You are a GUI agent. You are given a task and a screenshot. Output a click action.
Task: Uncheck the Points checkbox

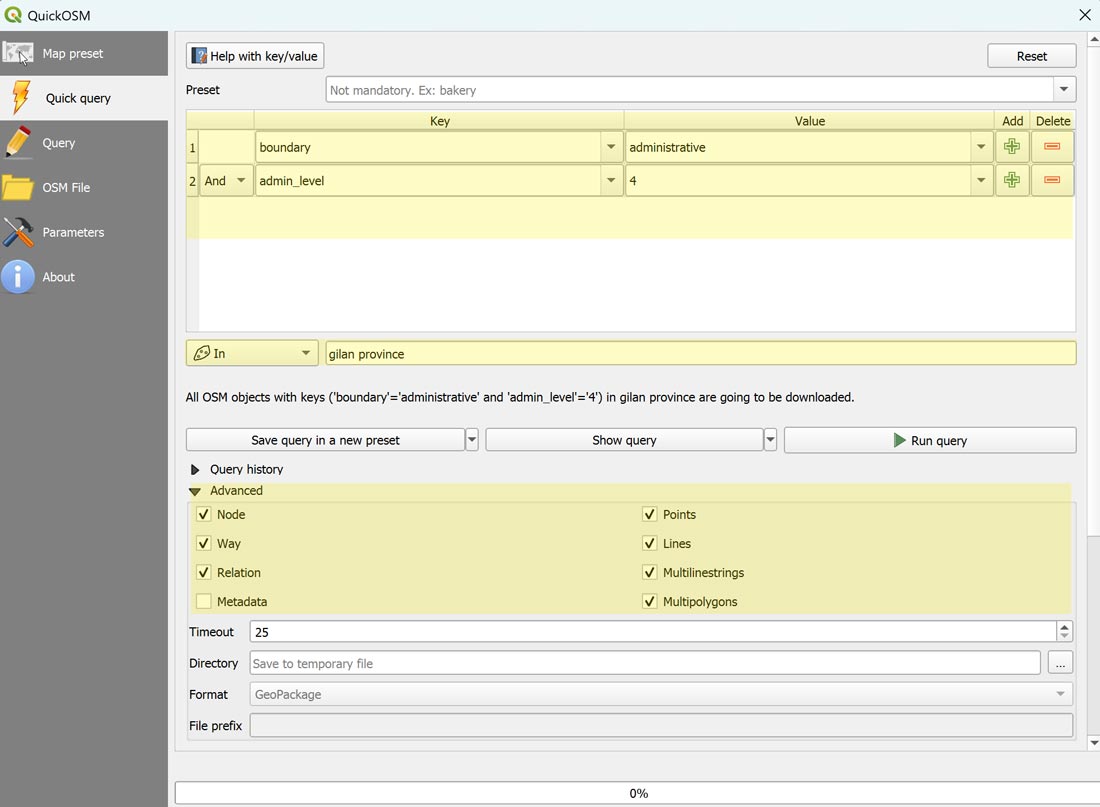[x=650, y=514]
